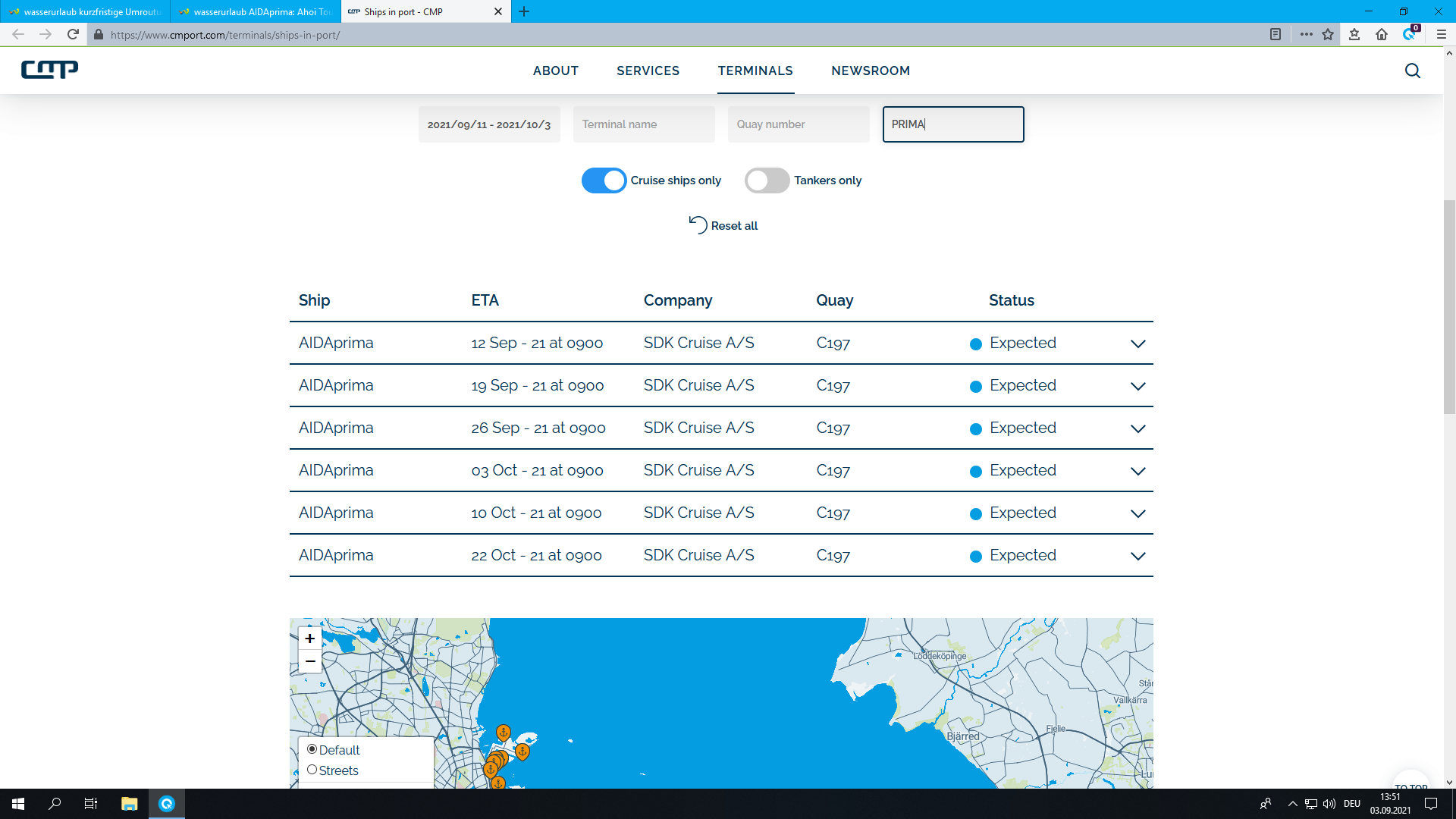This screenshot has height=819, width=1456.
Task: Open the SERVICES menu
Action: [648, 71]
